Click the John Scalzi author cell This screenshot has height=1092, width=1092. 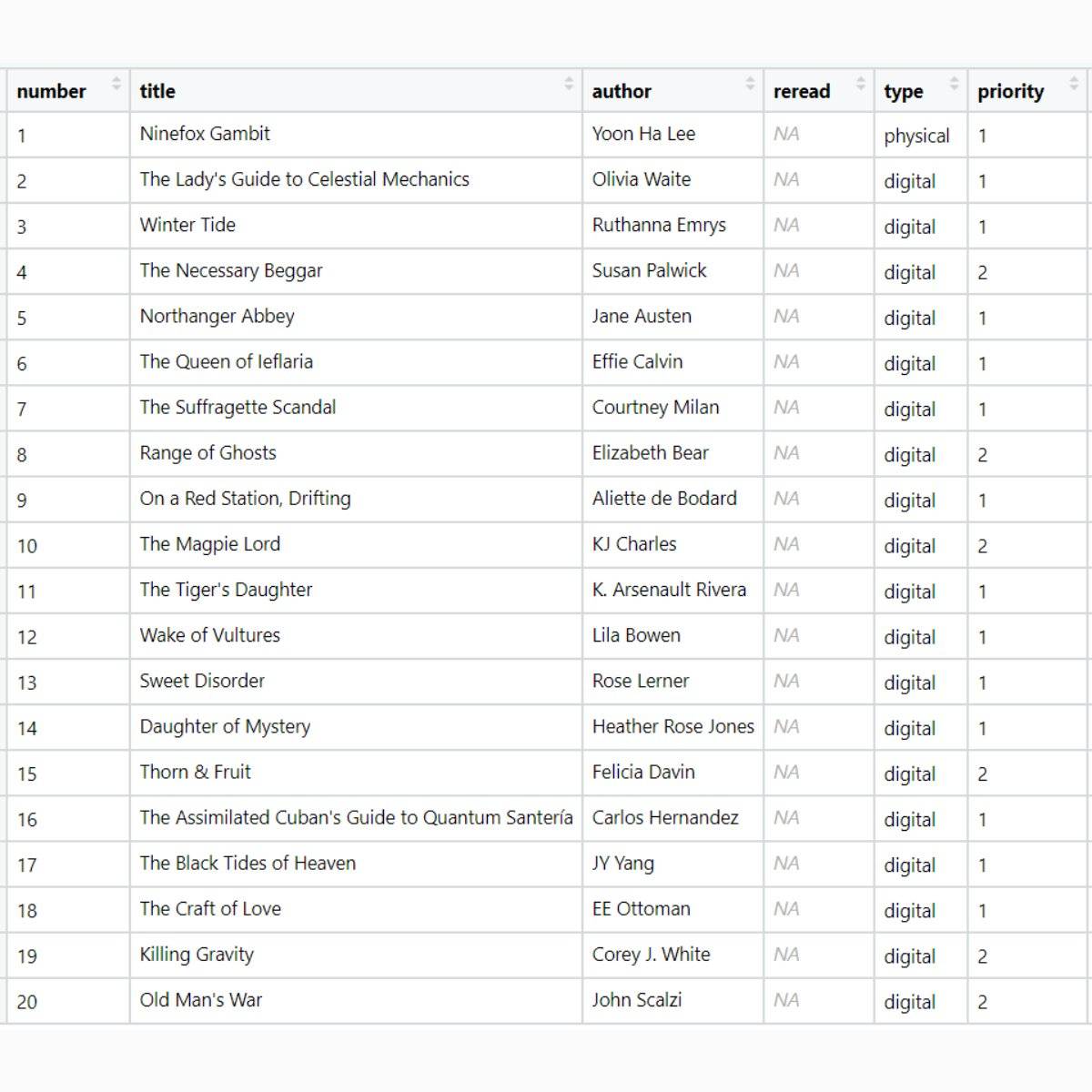[x=636, y=999]
